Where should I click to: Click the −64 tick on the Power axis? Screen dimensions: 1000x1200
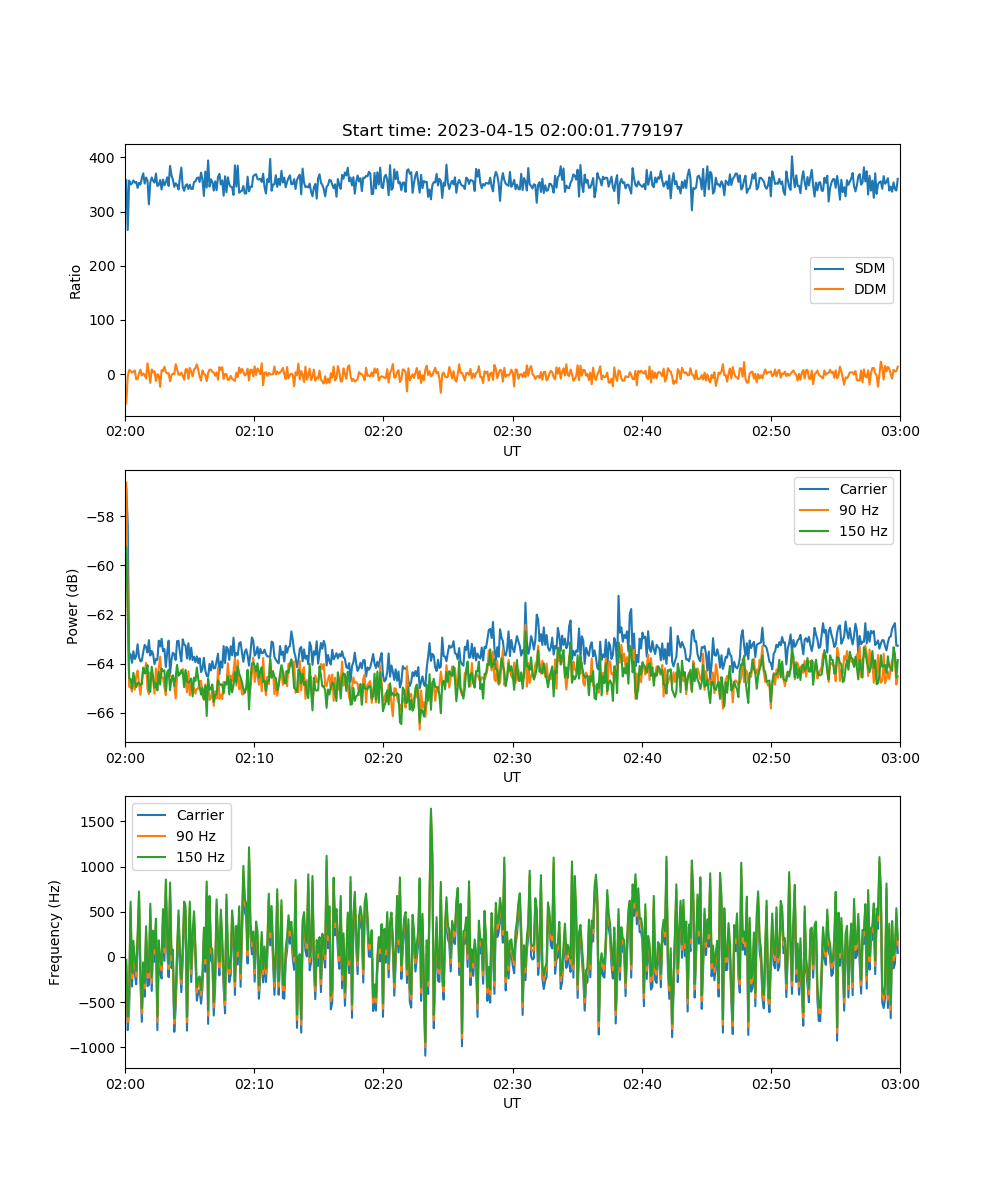point(103,664)
